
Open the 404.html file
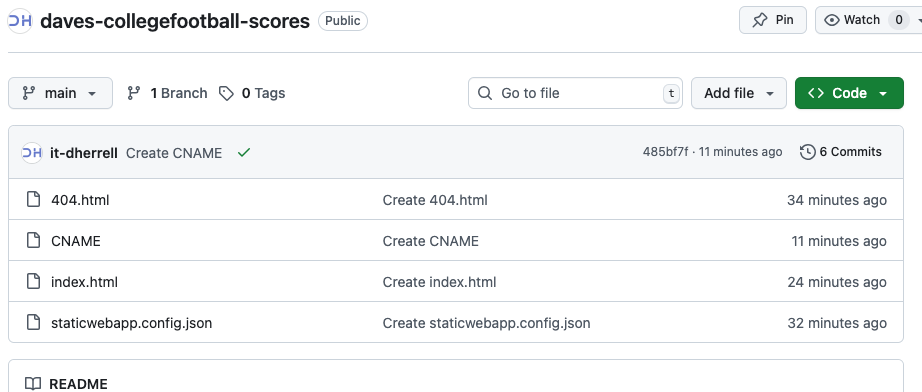coord(80,200)
